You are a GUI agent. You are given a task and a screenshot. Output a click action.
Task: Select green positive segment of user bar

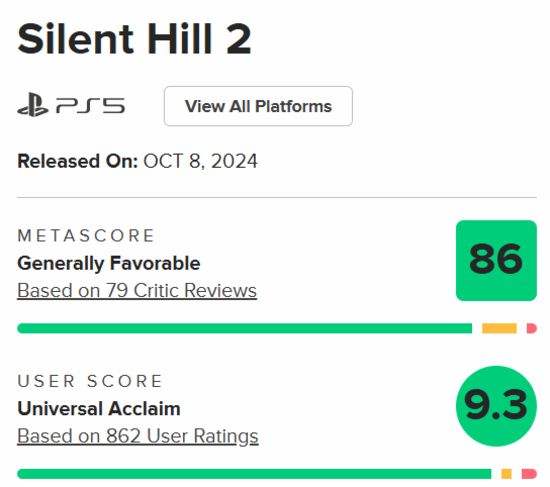254,474
